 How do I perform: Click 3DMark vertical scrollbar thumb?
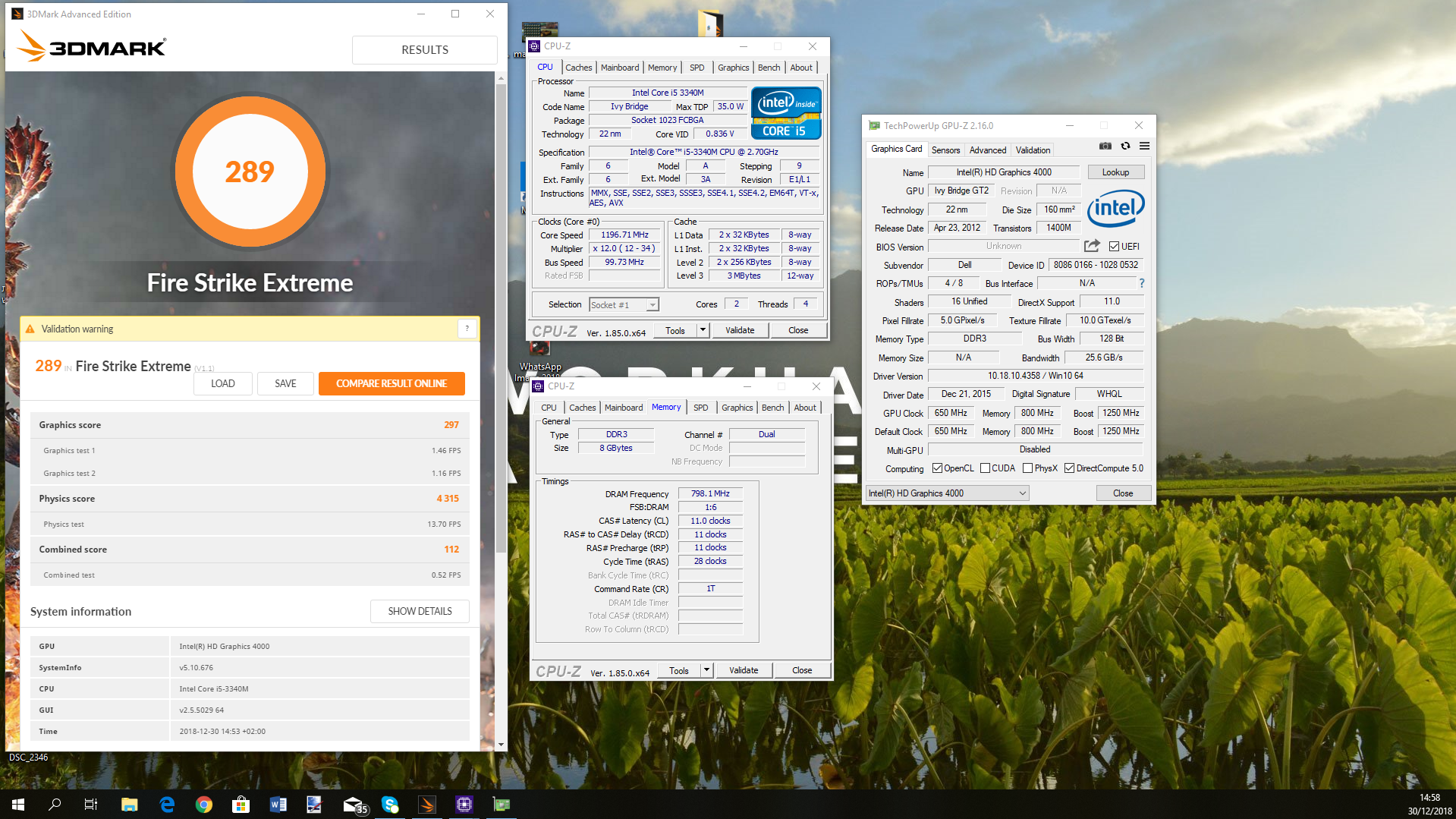point(501,319)
